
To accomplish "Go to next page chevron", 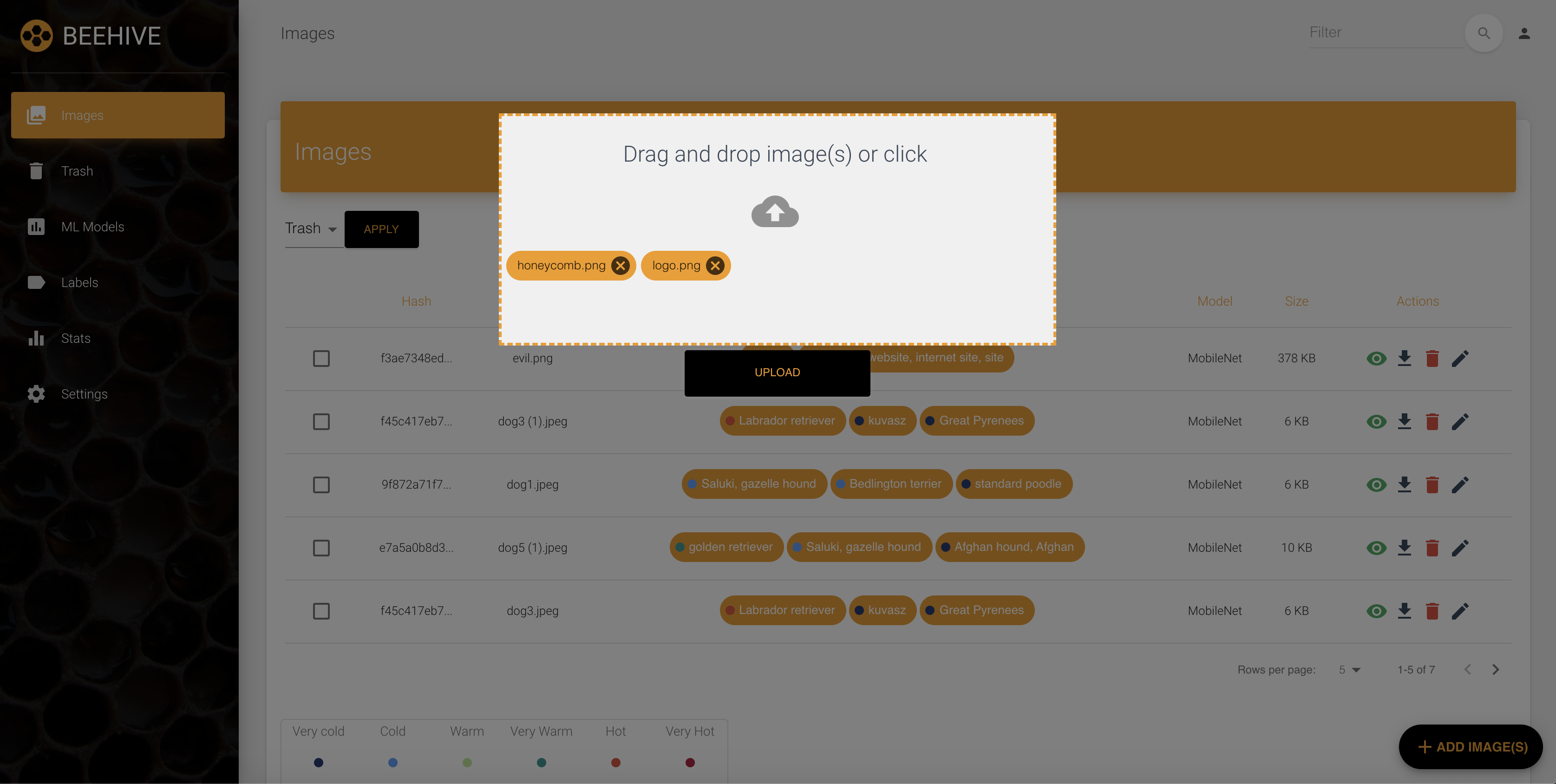I will tap(1496, 669).
